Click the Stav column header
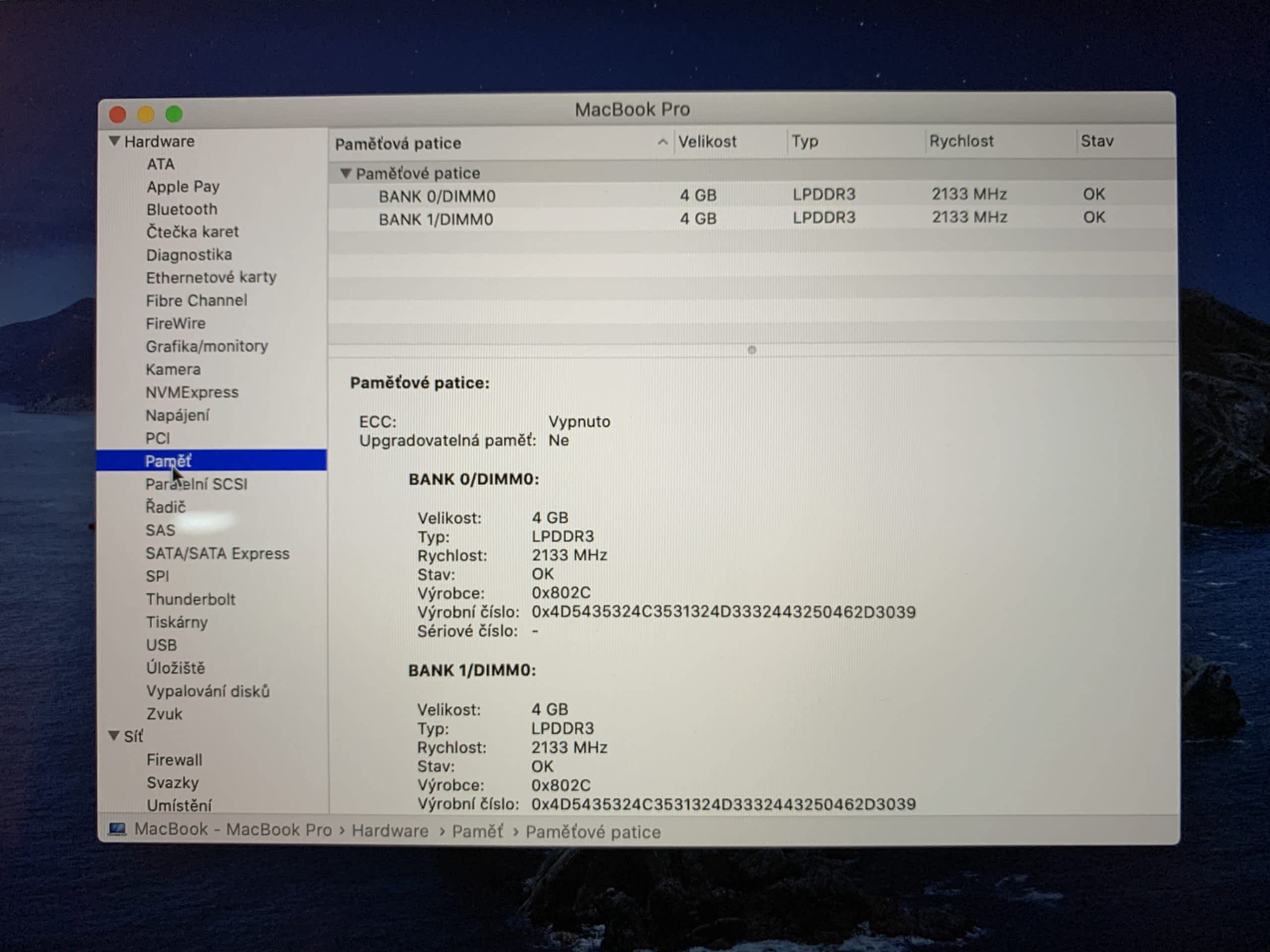The height and width of the screenshot is (952, 1270). [1096, 141]
